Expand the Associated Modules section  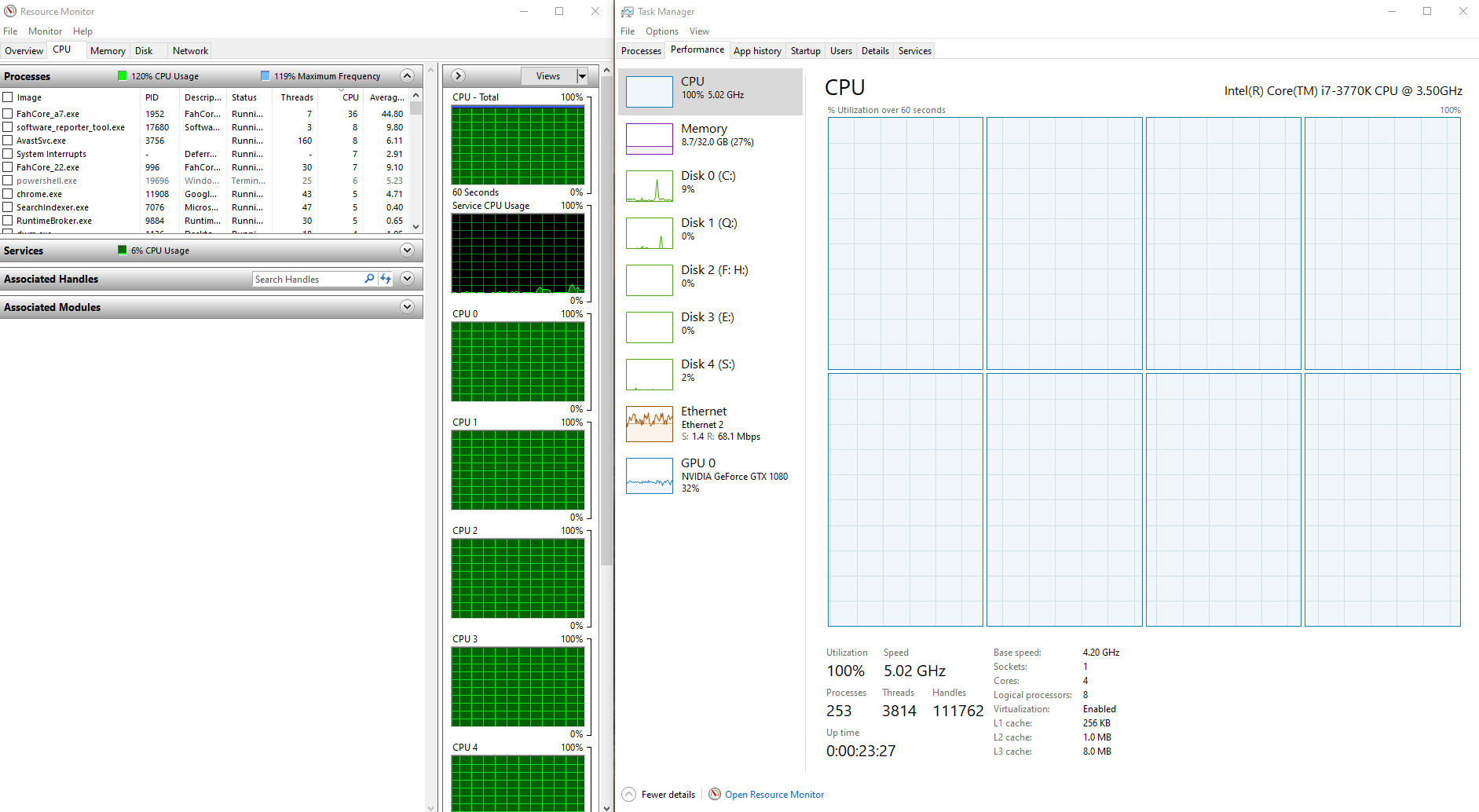(407, 306)
